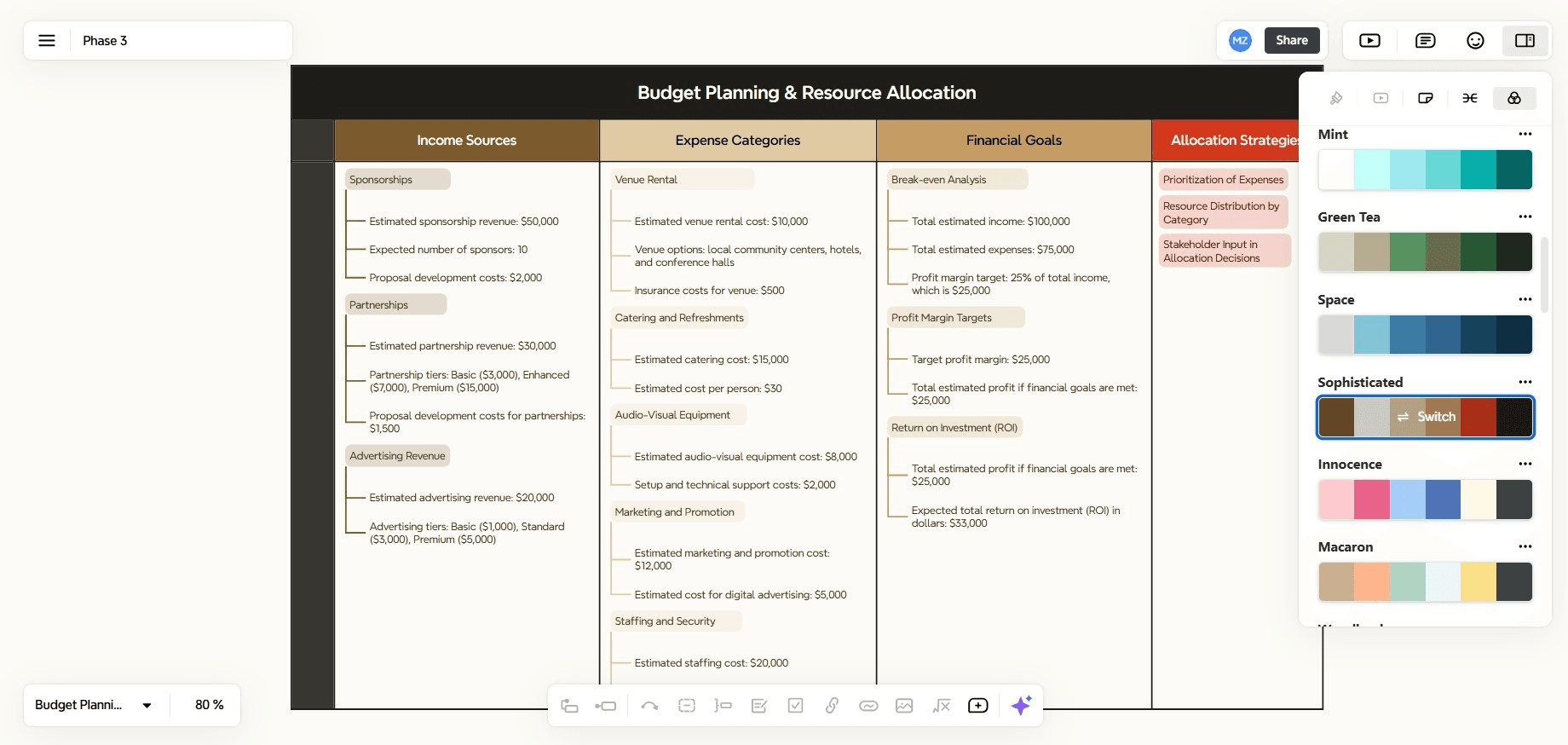Add a relationship arrow

click(649, 706)
